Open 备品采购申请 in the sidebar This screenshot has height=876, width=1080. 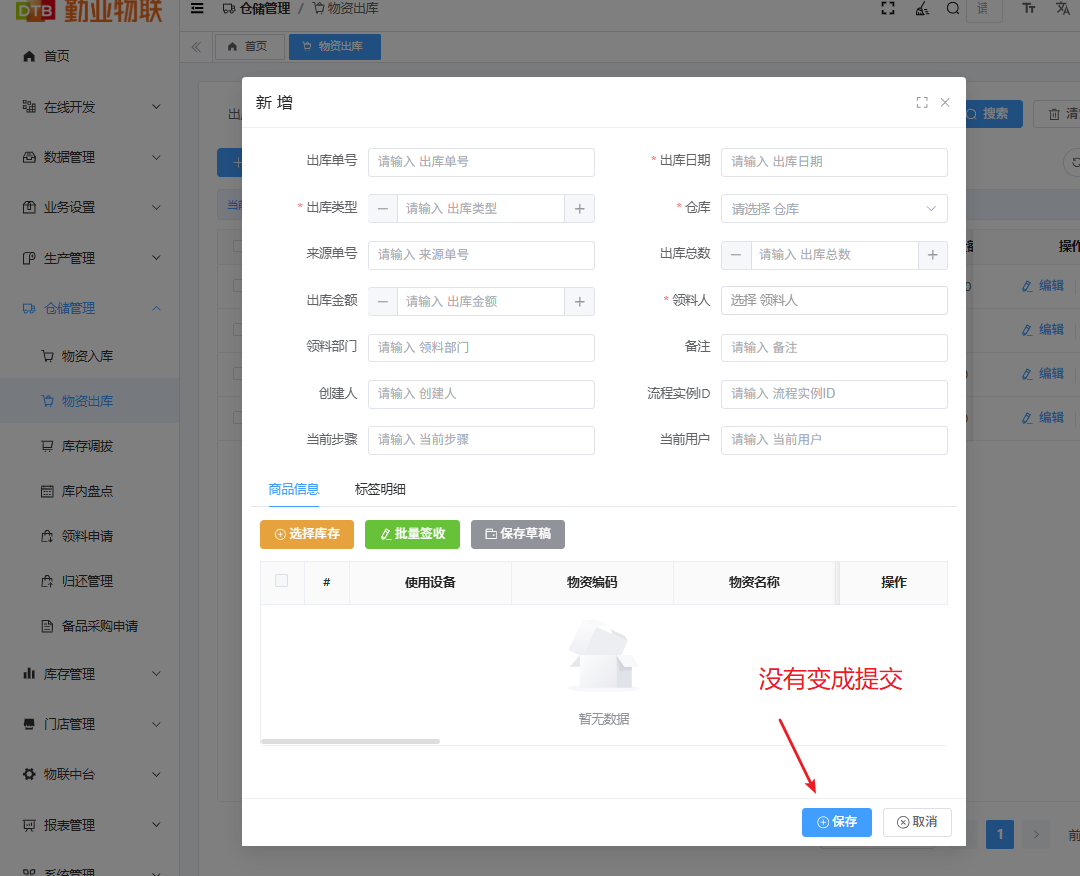(90, 626)
